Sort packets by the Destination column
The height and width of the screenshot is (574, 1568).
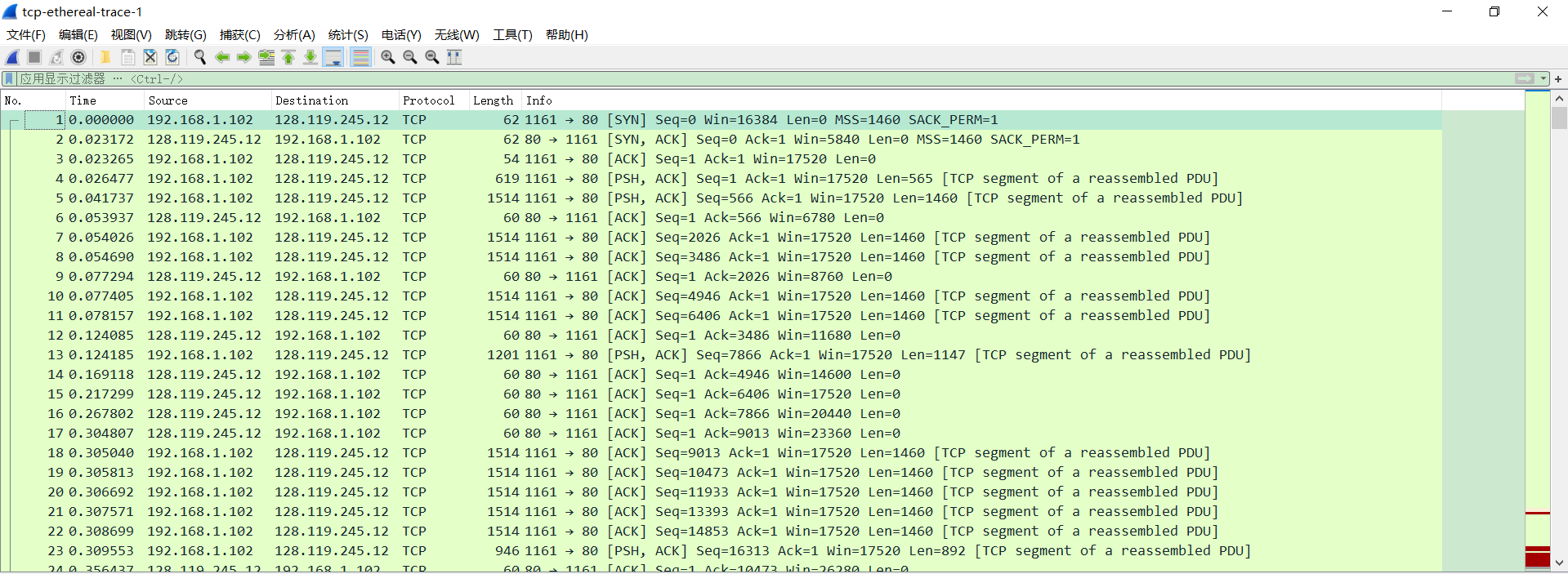(335, 100)
